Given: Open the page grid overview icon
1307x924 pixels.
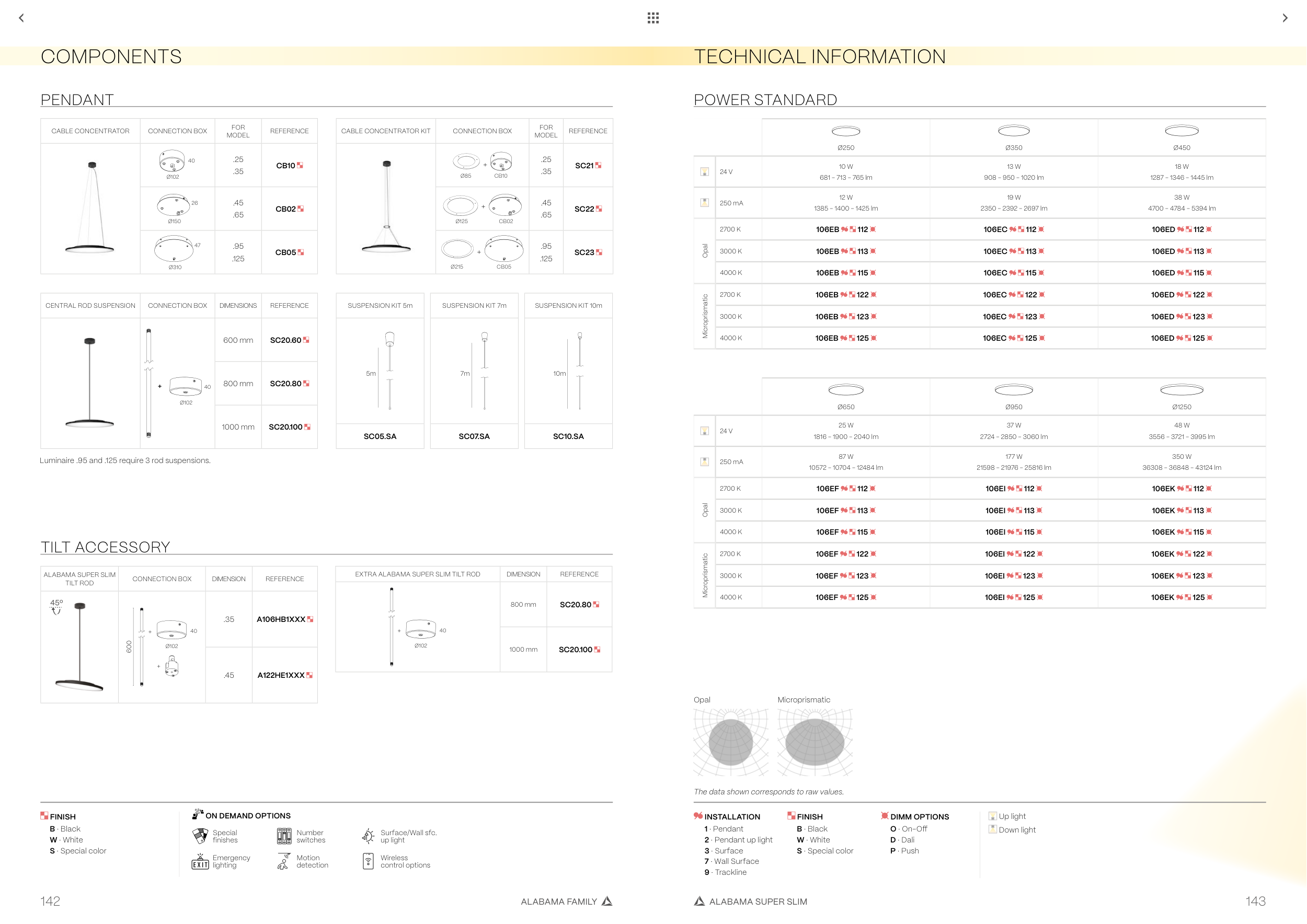Looking at the screenshot, I should pos(653,18).
